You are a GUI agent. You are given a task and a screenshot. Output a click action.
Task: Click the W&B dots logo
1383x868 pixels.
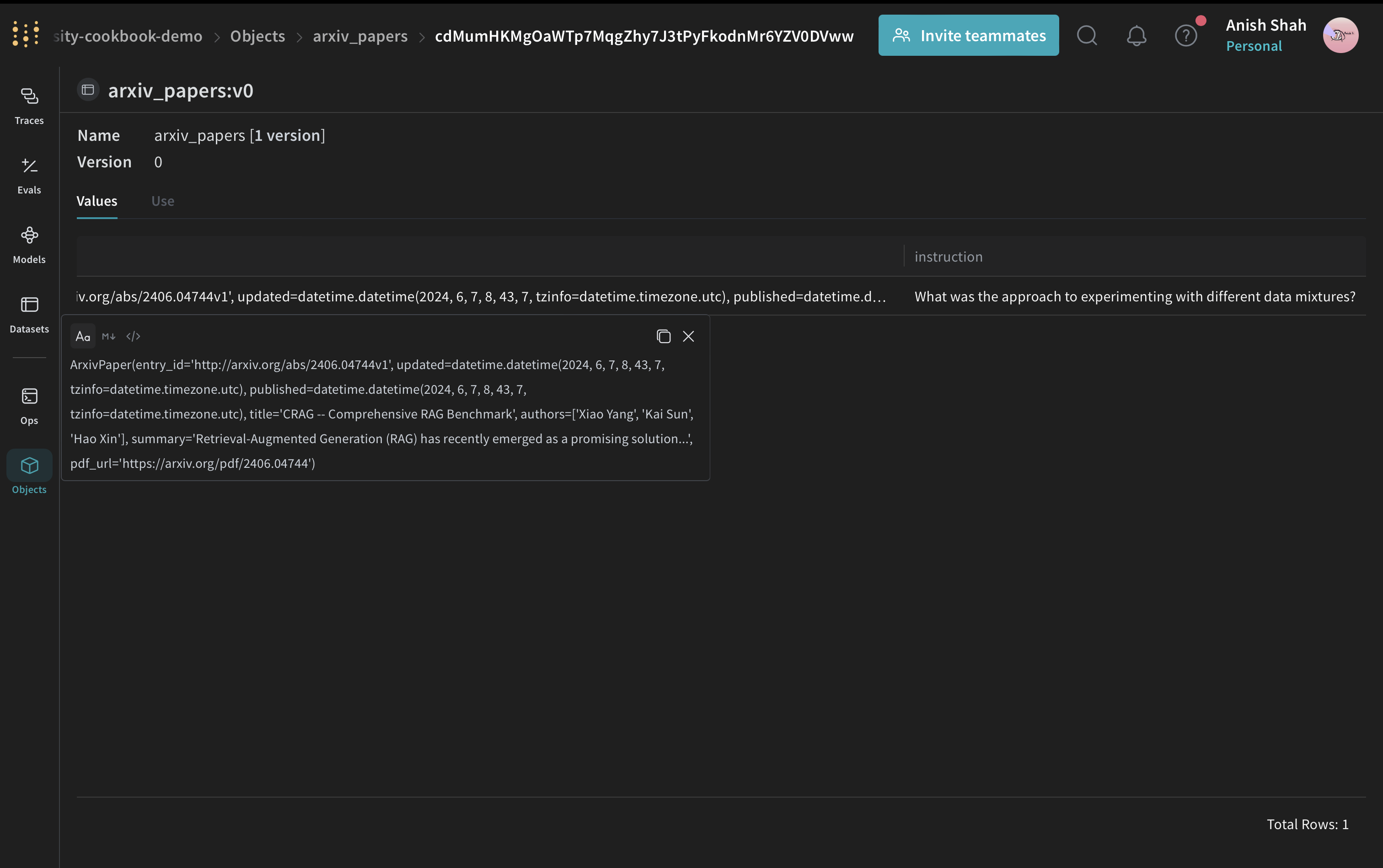(x=24, y=33)
